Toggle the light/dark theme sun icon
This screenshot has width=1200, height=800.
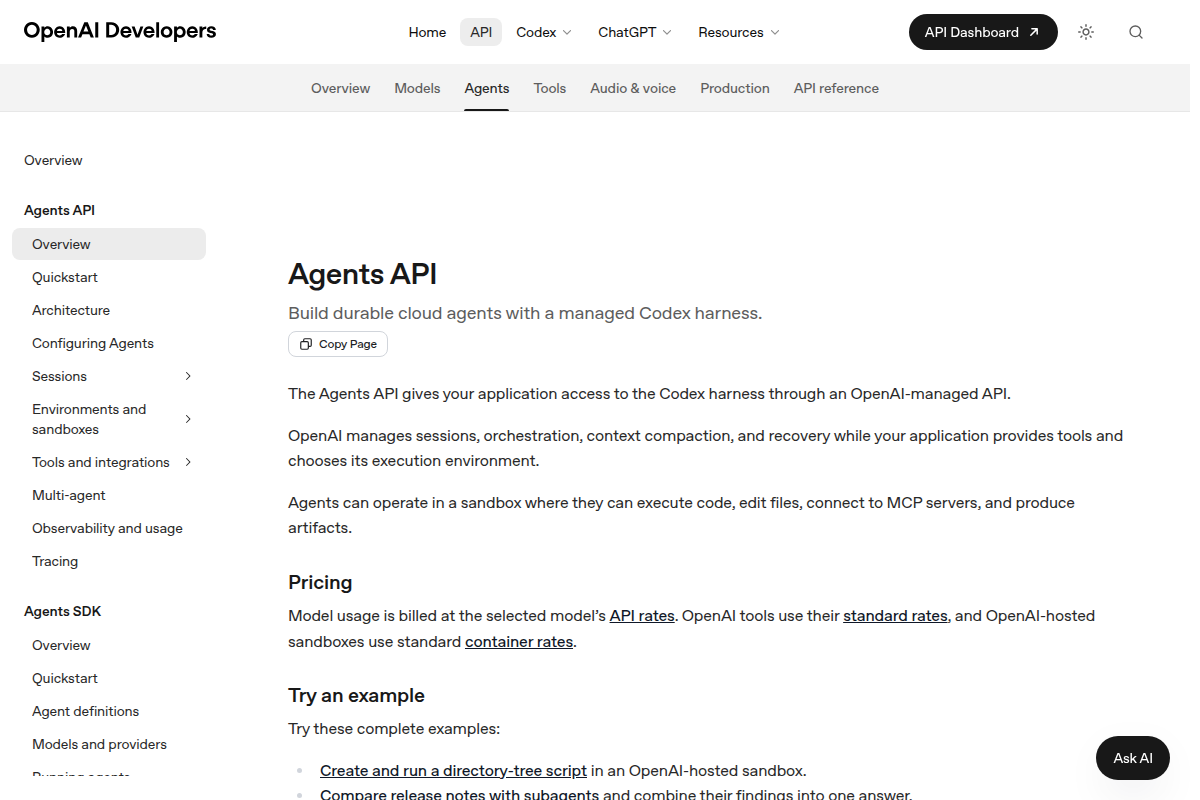(1086, 32)
